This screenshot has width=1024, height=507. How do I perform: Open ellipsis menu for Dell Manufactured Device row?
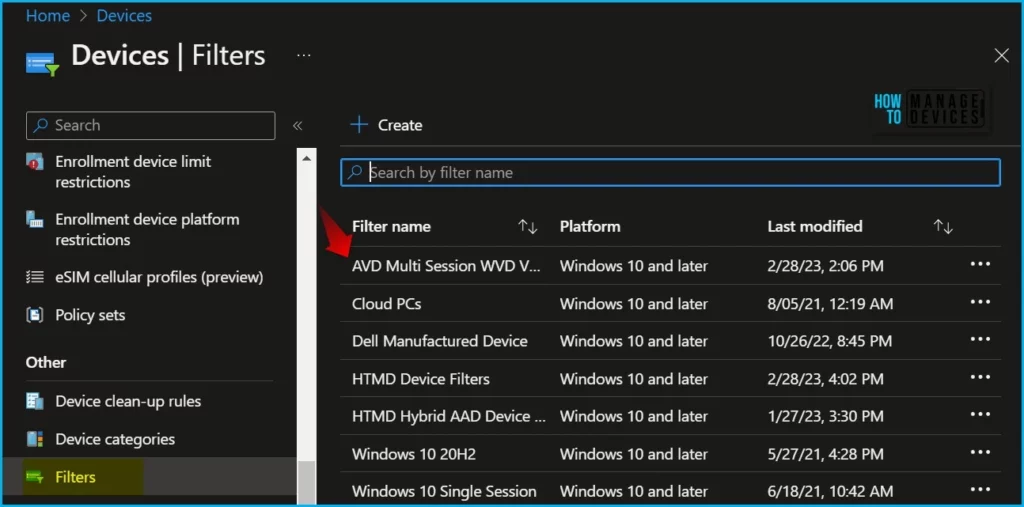coord(980,340)
